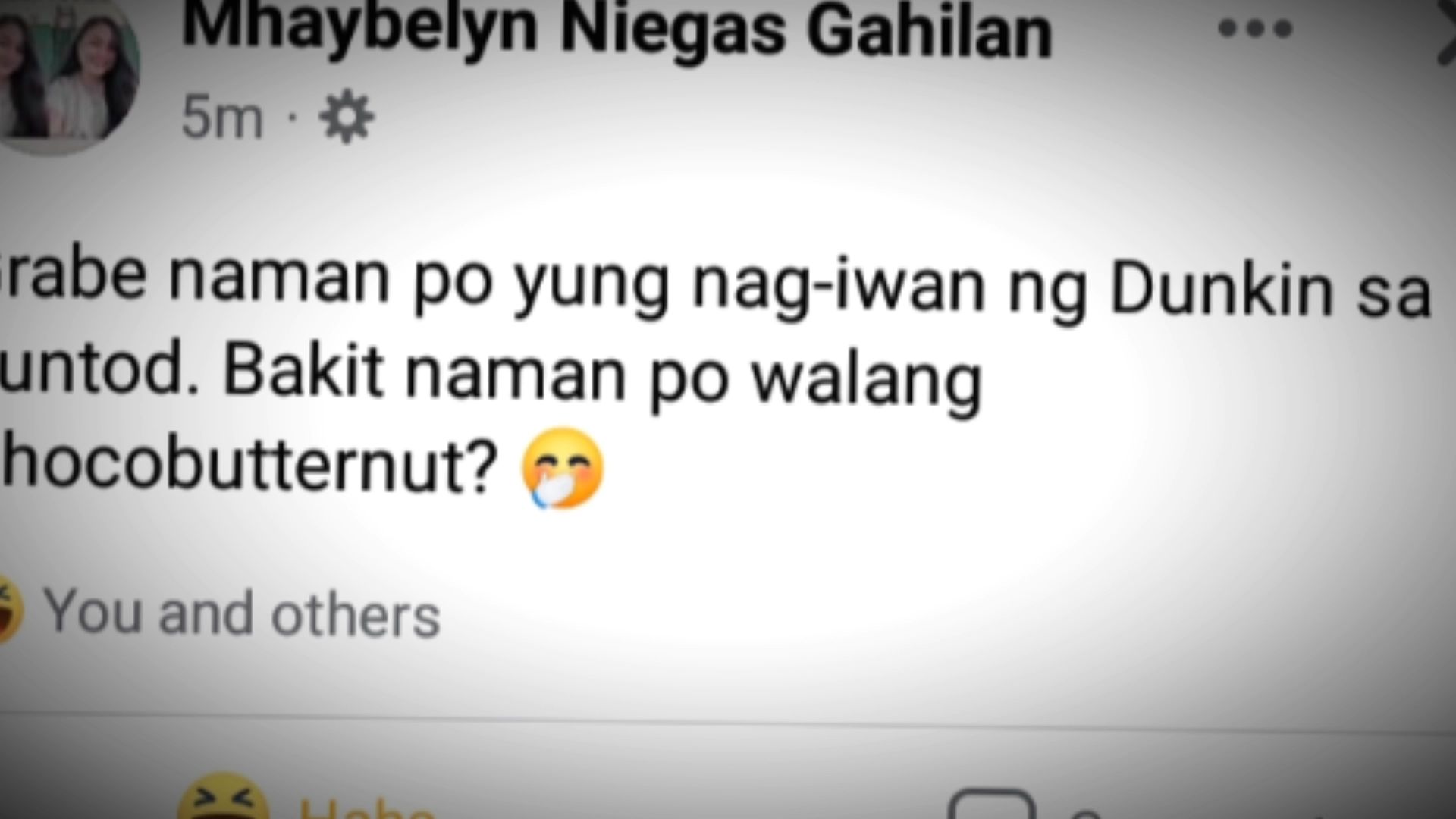Image resolution: width=1456 pixels, height=819 pixels.
Task: Tap the orange Haha label
Action: point(366,808)
